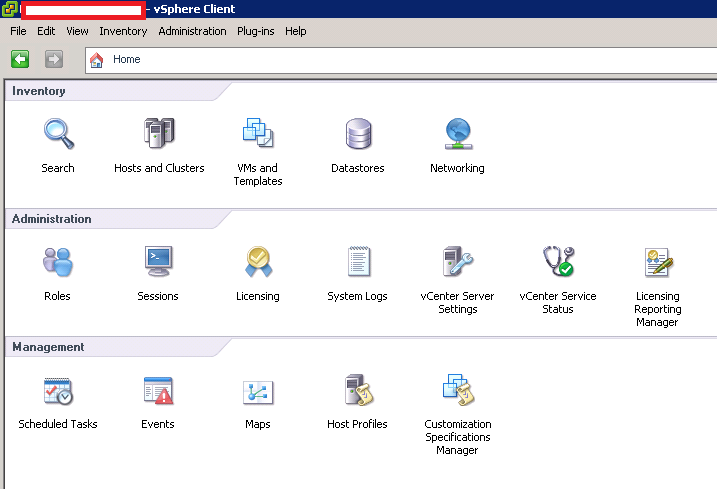This screenshot has height=489, width=717.
Task: Open the Help menu
Action: [296, 31]
